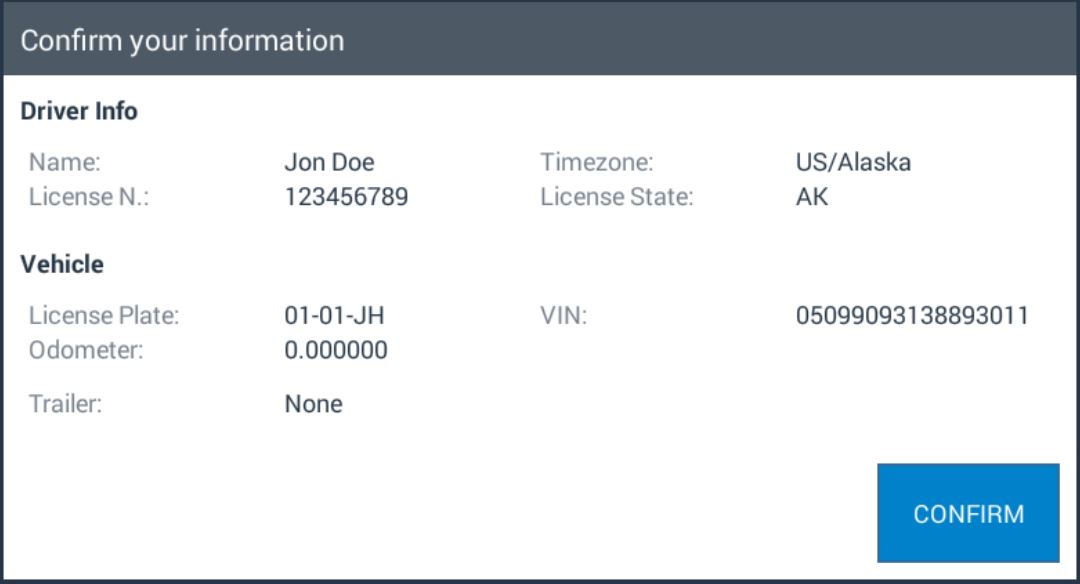Select the driver name Jon Doe
The height and width of the screenshot is (584, 1080).
[x=329, y=162]
